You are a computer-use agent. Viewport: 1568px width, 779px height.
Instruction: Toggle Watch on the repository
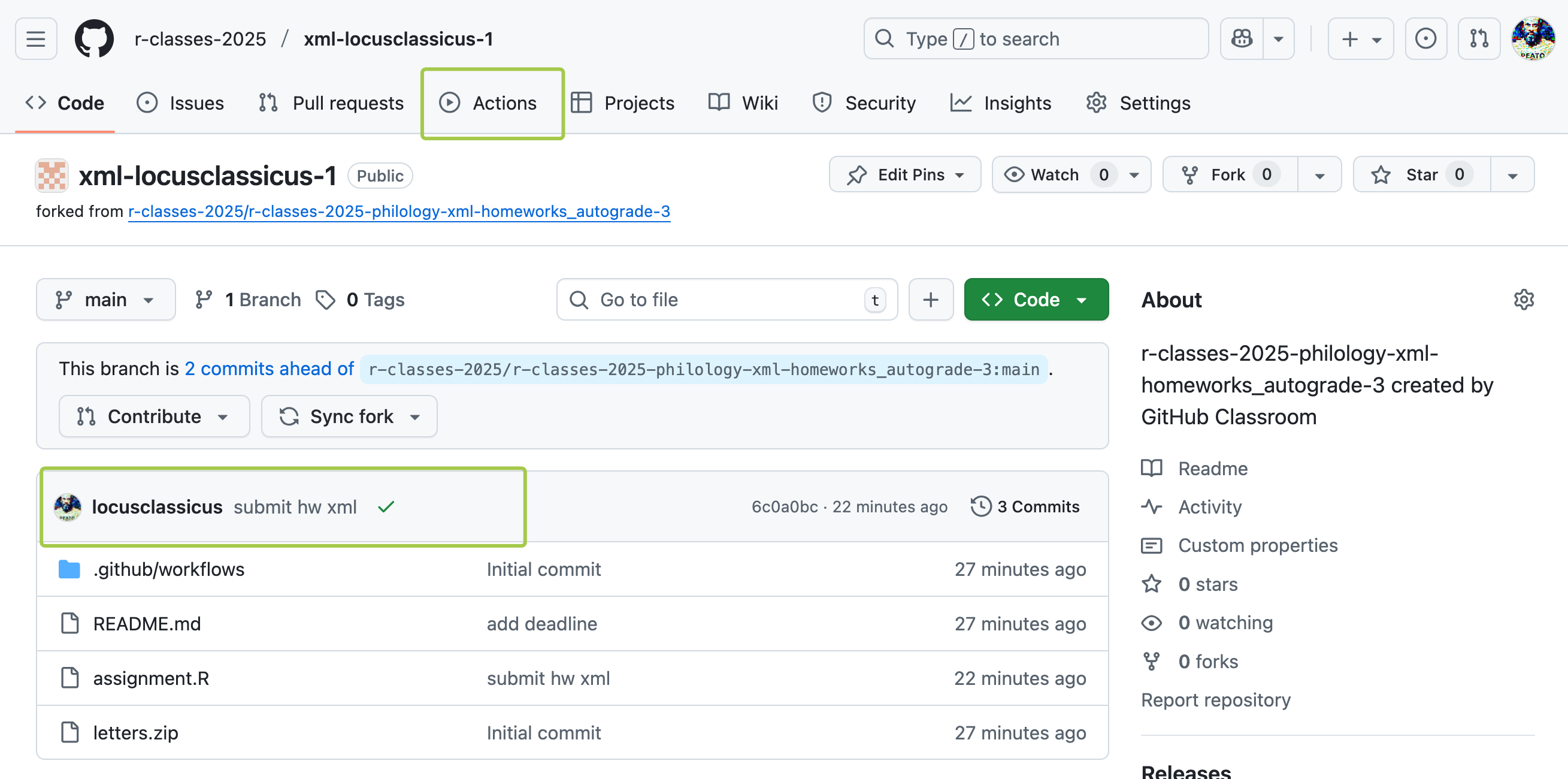pyautogui.click(x=1054, y=175)
